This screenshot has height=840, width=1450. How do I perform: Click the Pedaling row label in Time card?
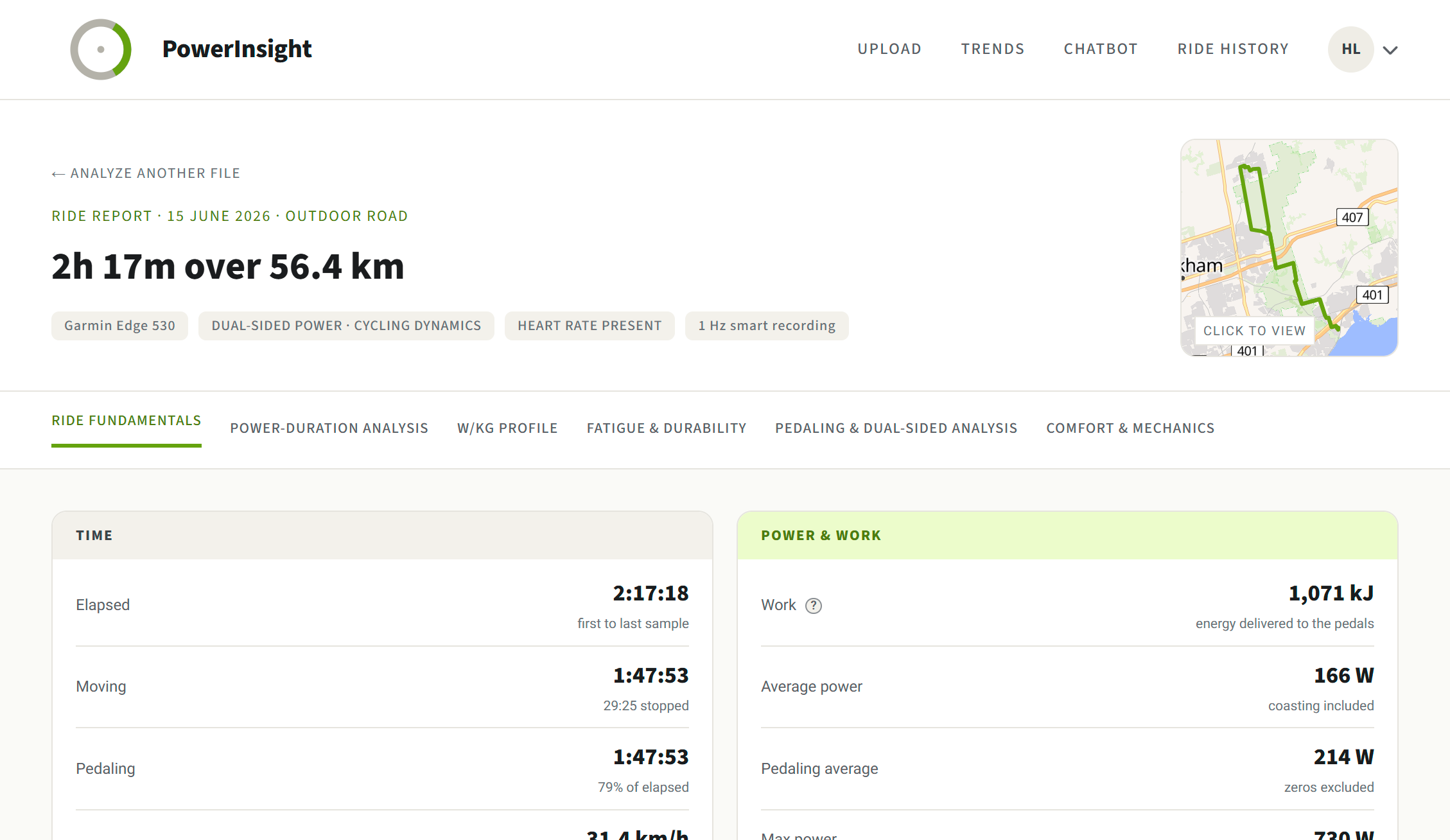click(105, 769)
